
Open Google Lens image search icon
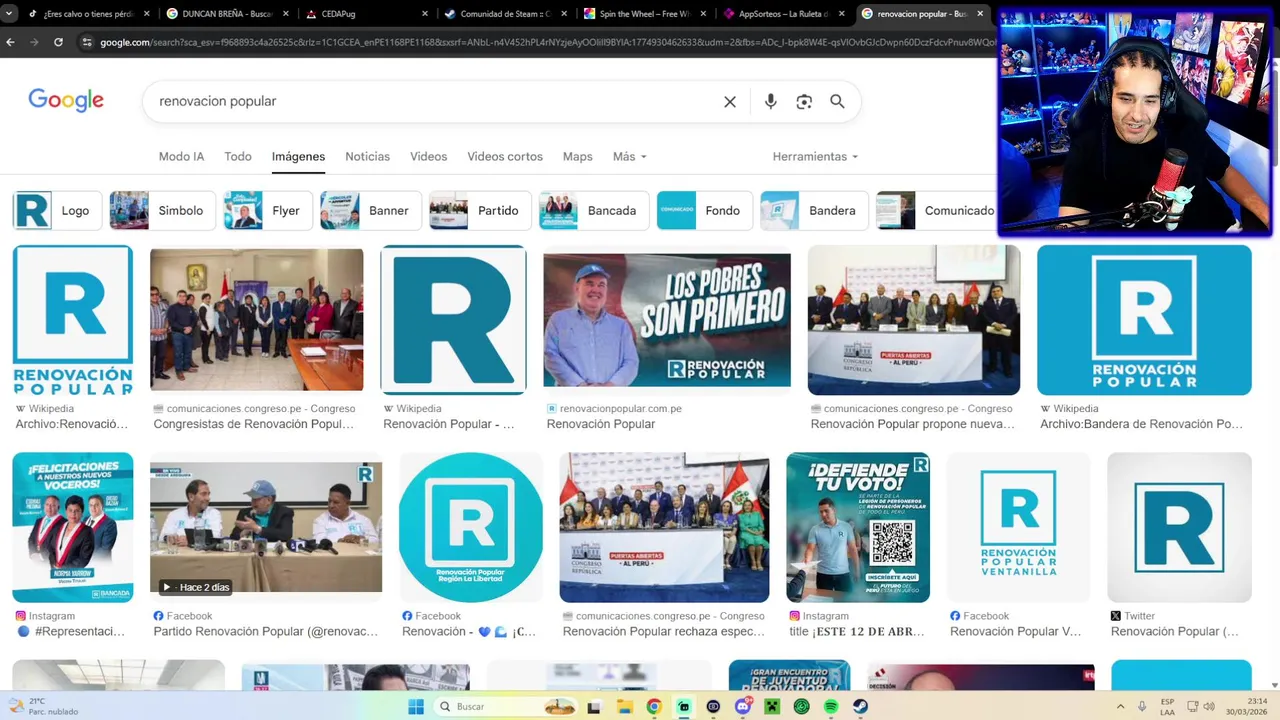point(804,102)
